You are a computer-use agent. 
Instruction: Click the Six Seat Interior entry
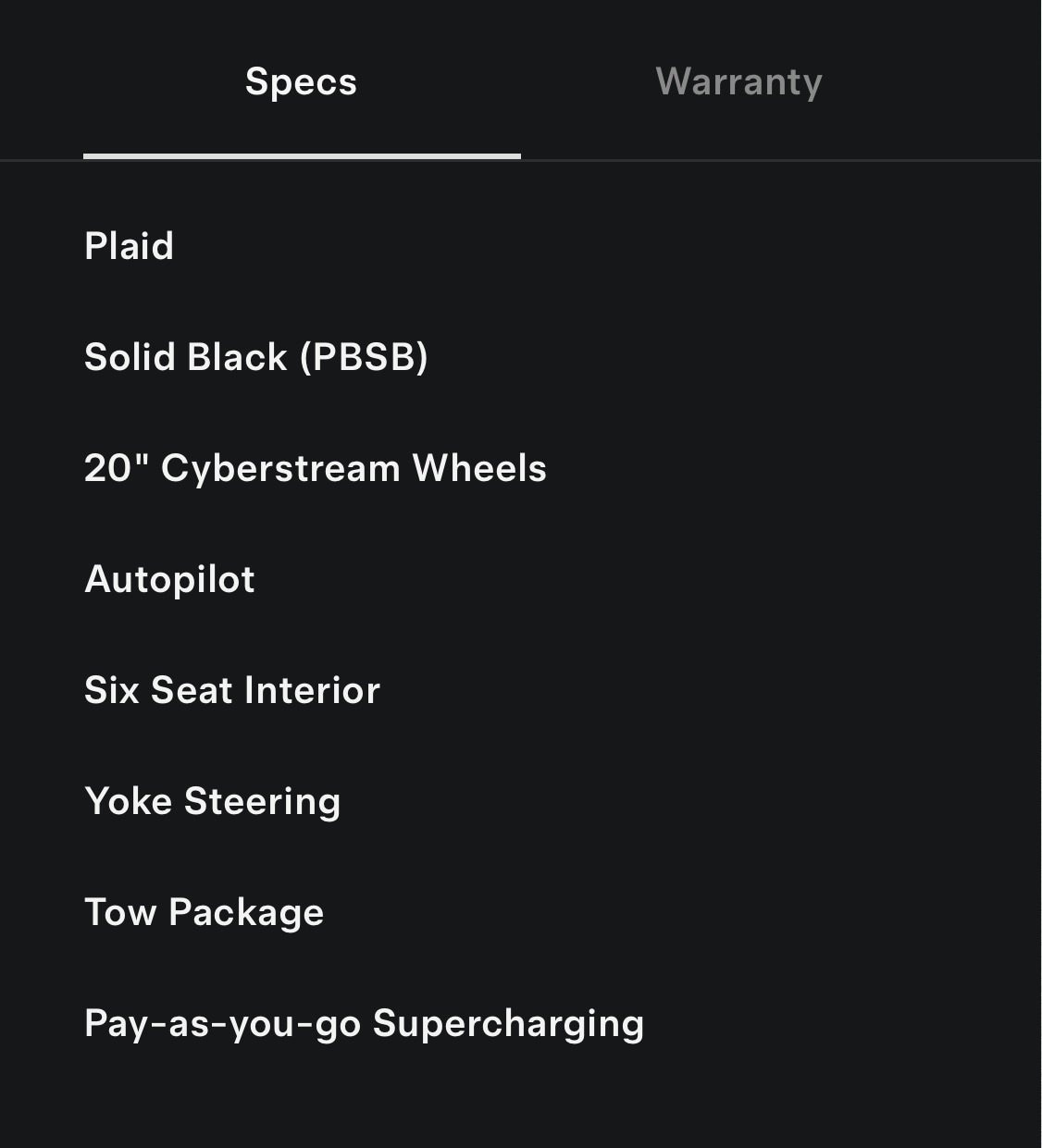tap(231, 690)
